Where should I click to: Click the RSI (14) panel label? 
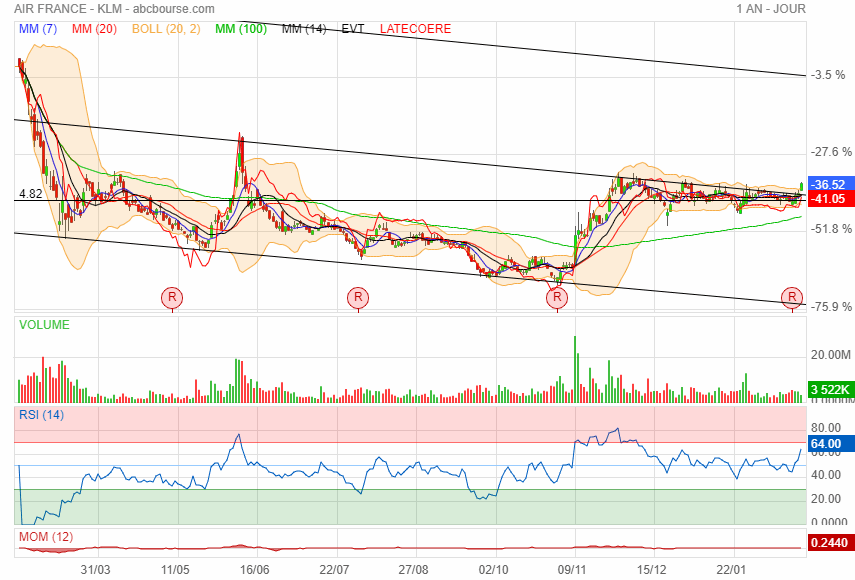[41, 415]
